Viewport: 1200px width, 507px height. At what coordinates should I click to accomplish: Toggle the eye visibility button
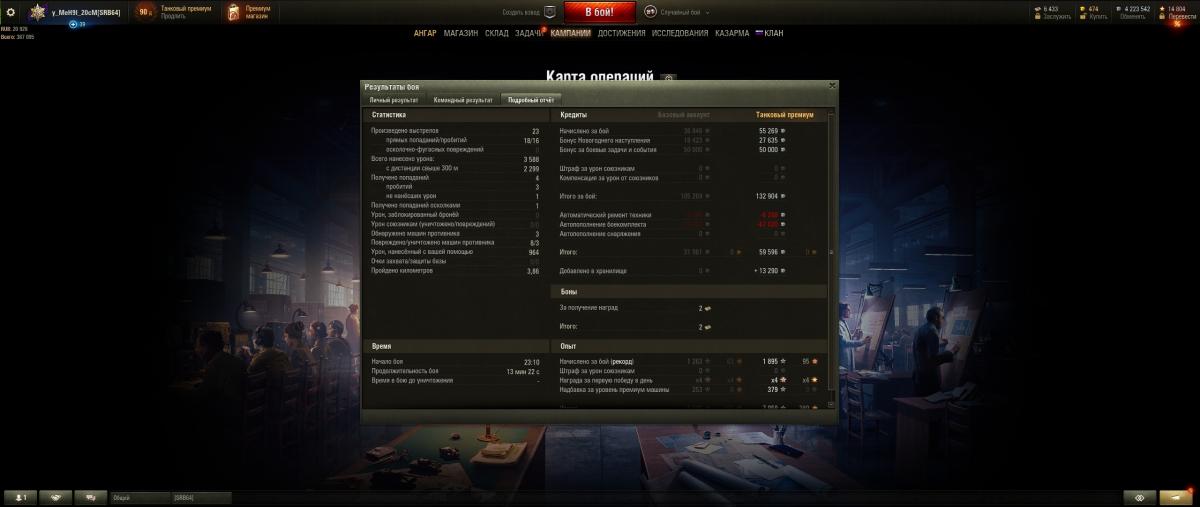coord(1139,497)
